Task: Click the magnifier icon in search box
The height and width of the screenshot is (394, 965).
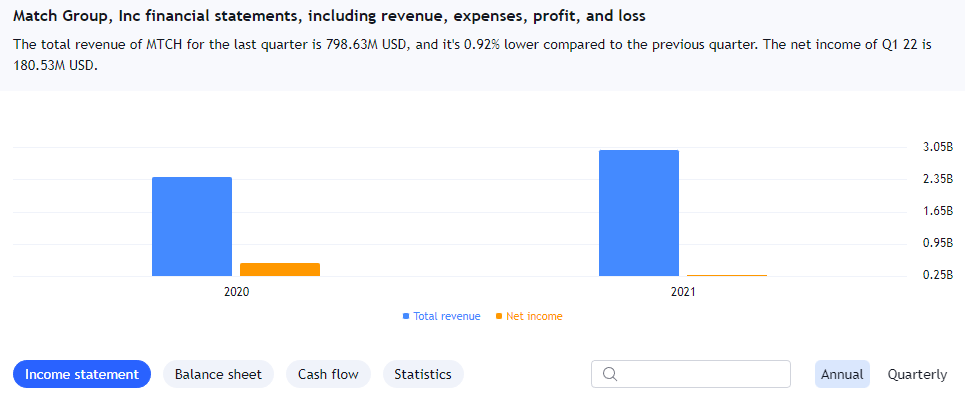Action: pyautogui.click(x=610, y=374)
